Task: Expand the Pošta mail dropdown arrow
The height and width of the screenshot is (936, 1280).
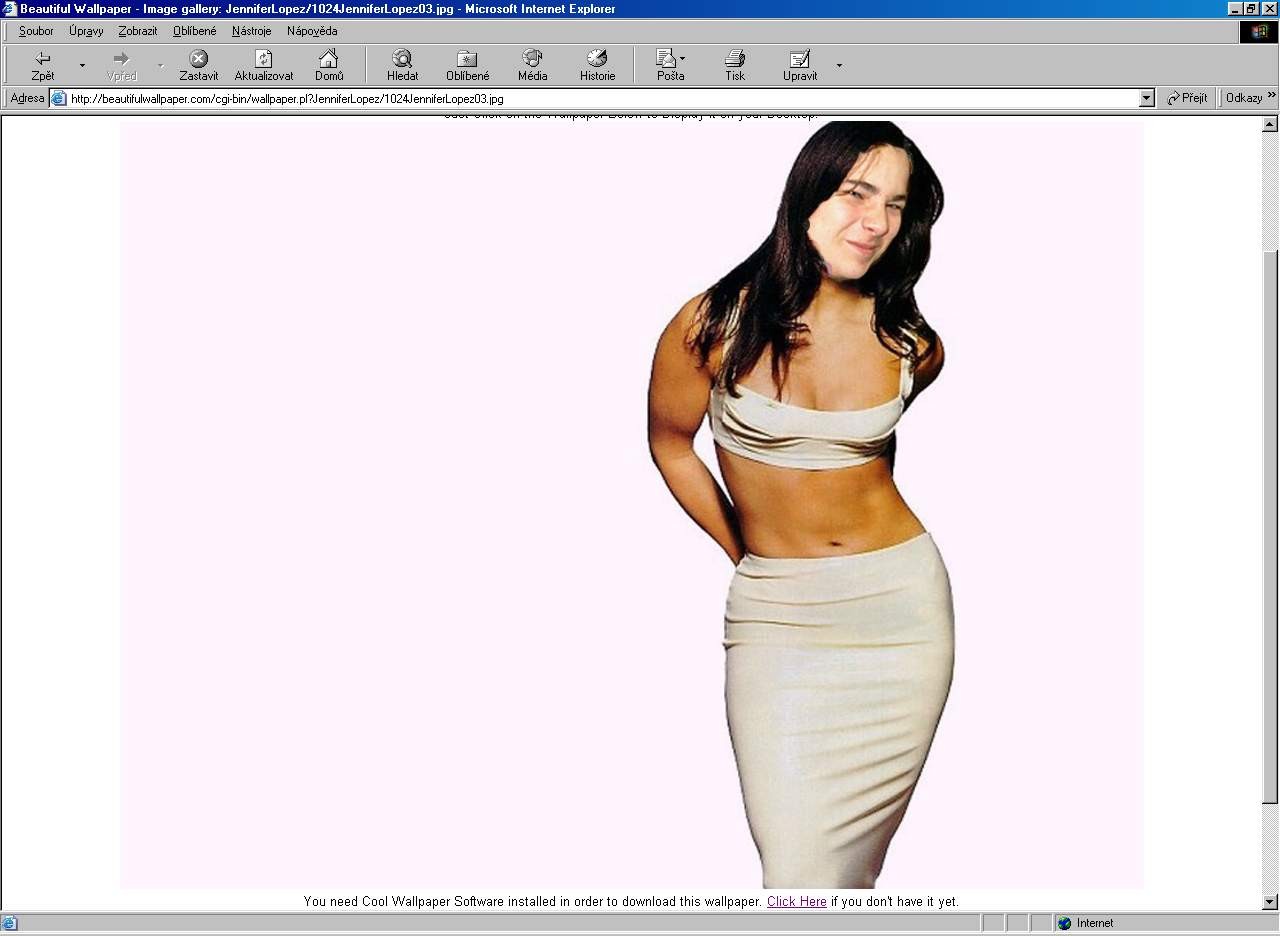Action: coord(683,58)
